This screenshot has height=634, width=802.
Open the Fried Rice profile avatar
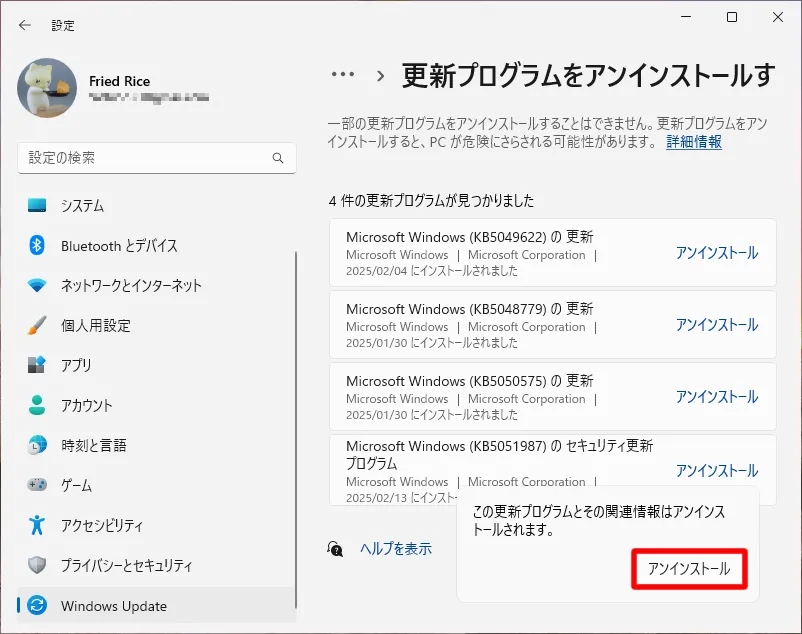[x=47, y=88]
